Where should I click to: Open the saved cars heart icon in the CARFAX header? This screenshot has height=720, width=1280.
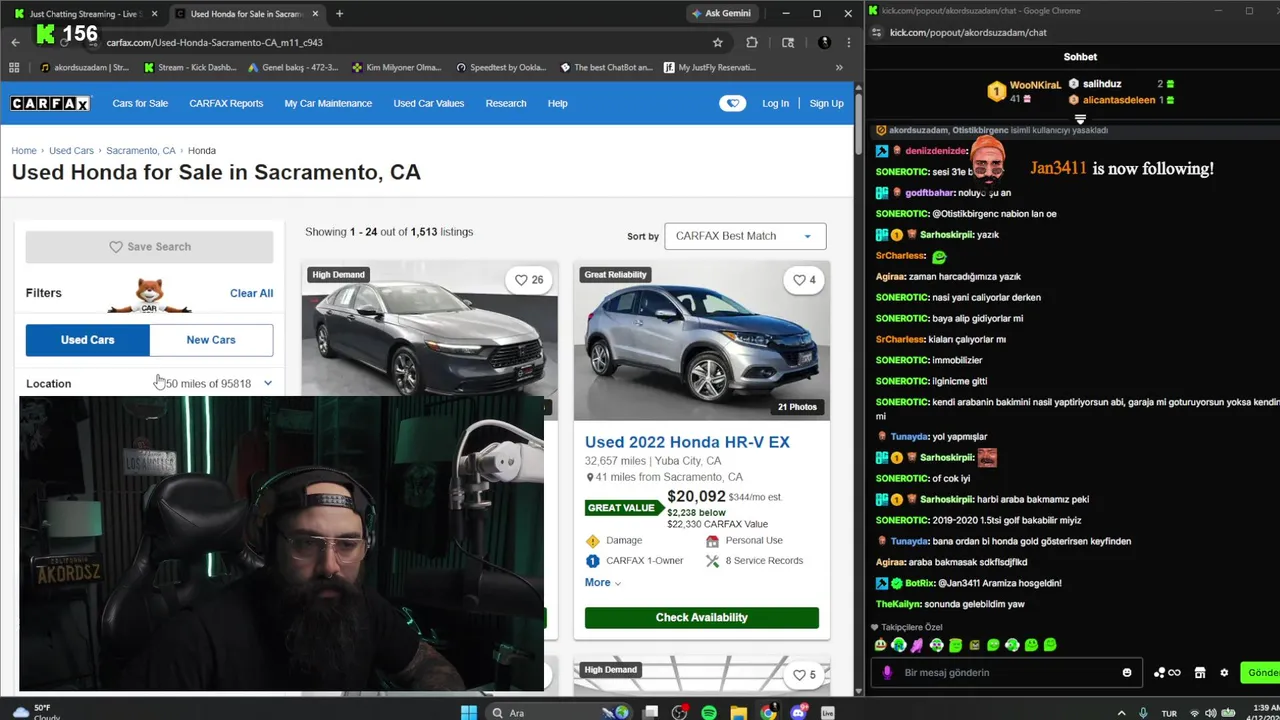(x=732, y=103)
